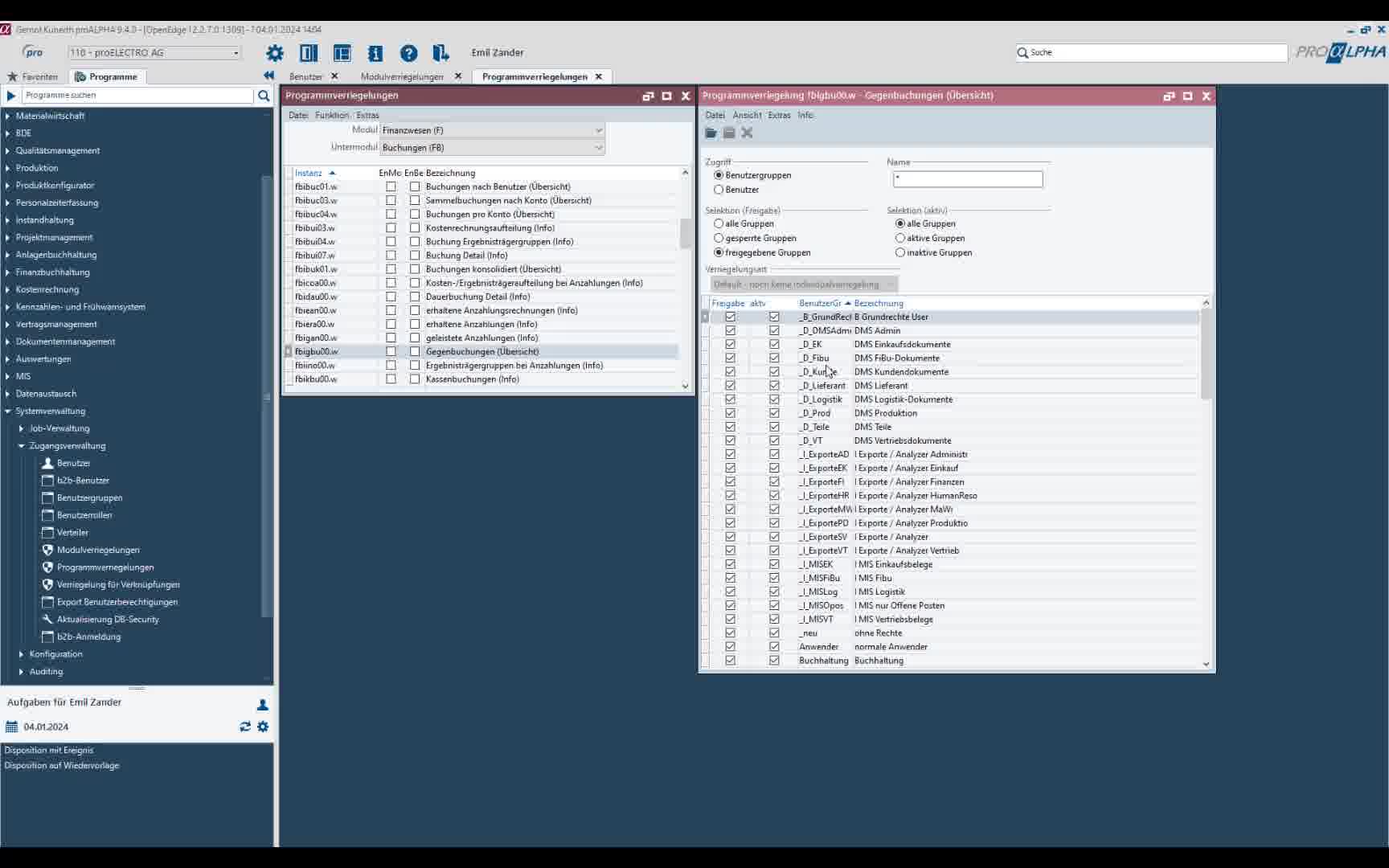Click the refresh icon in the Aufgaben panel
The height and width of the screenshot is (868, 1389).
[245, 727]
